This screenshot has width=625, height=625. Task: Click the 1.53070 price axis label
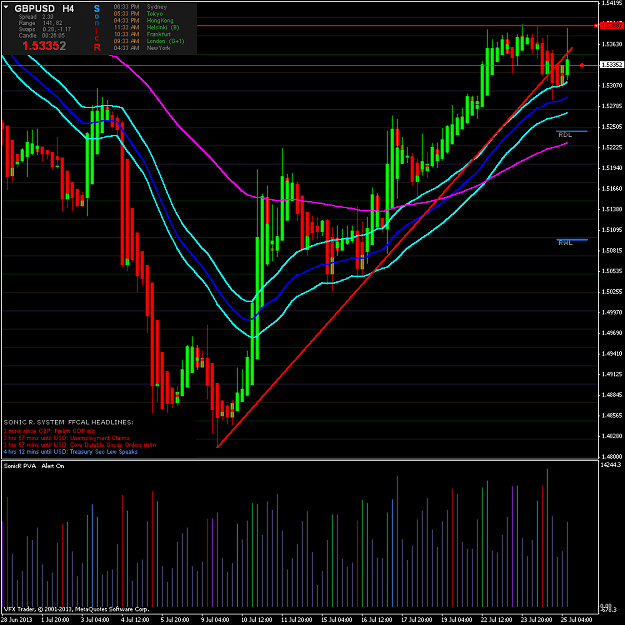click(612, 85)
